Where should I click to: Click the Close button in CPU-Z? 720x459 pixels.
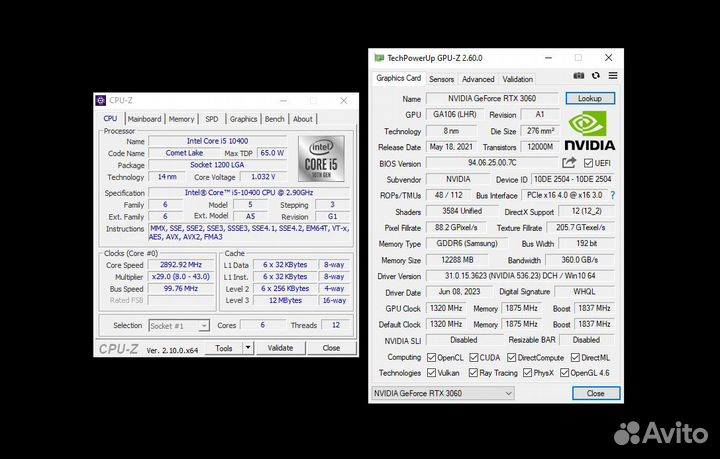331,348
